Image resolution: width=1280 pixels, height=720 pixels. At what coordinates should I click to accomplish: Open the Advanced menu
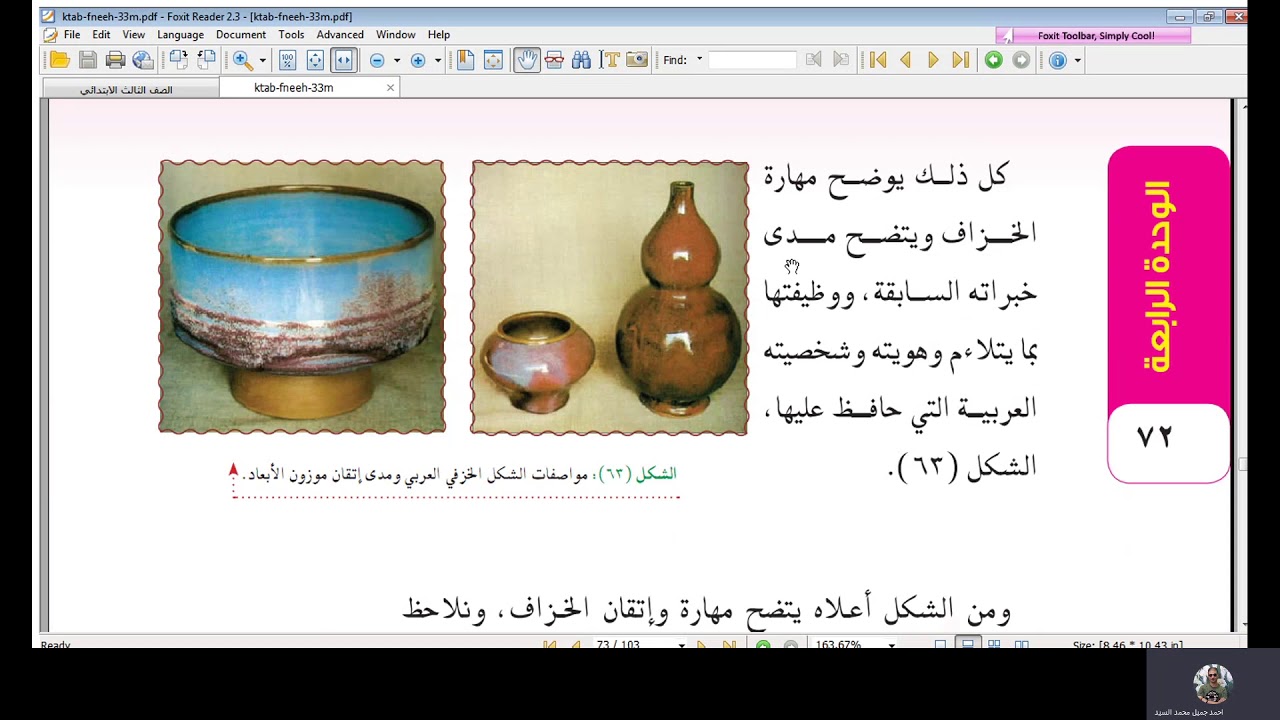[x=340, y=34]
